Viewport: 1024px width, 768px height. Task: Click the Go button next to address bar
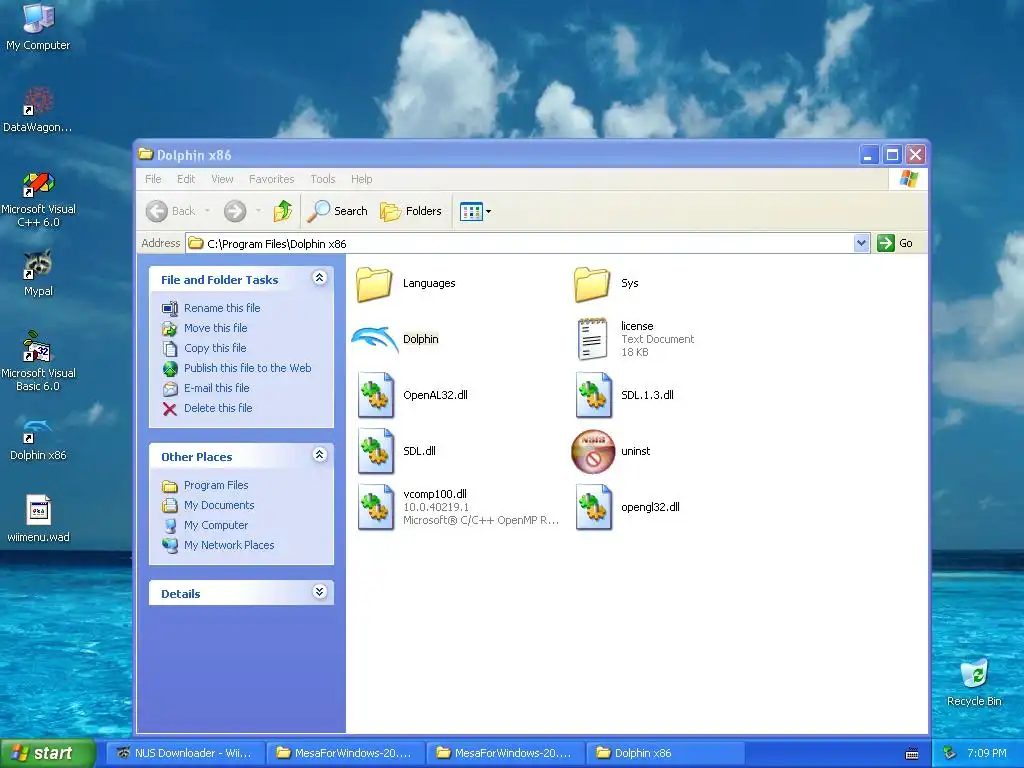coord(895,243)
